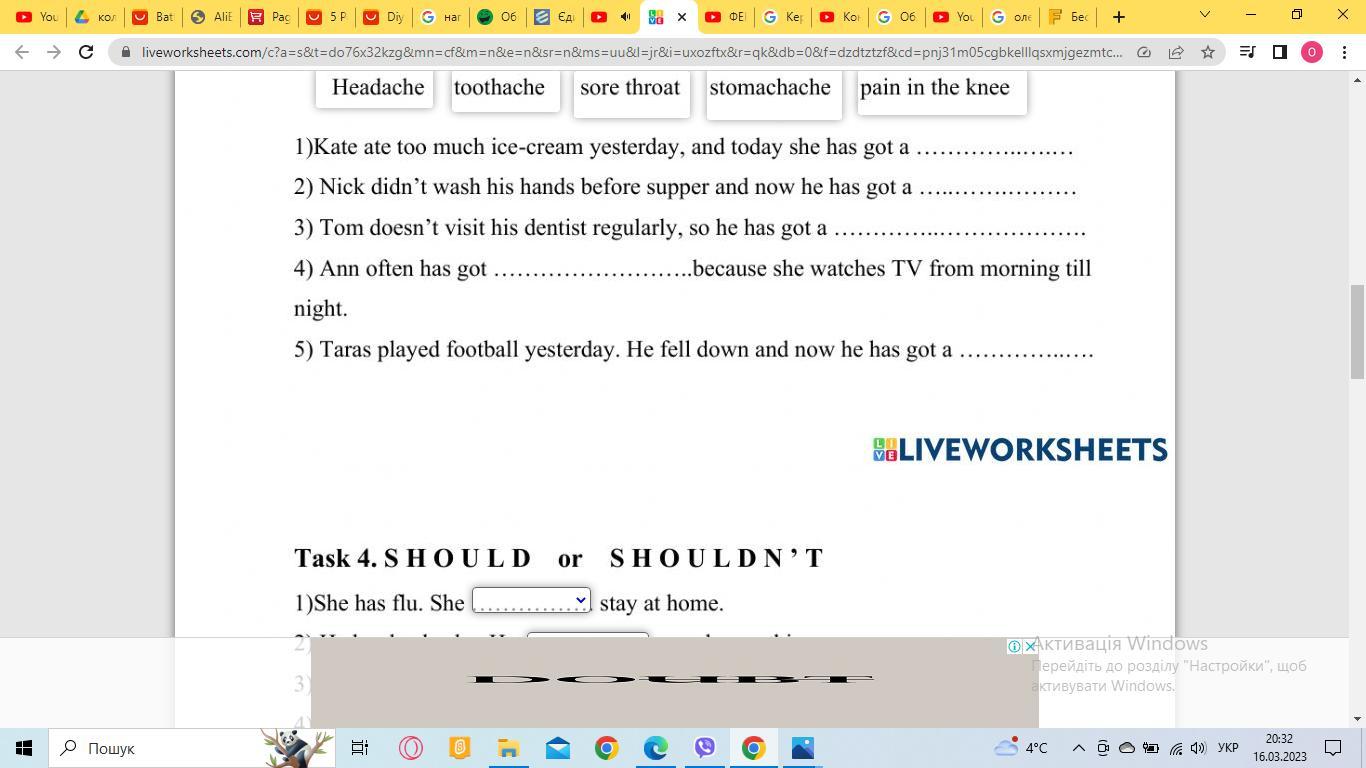Viewport: 1366px width, 768px height.
Task: Open Chrome's three-dot menu
Action: [x=1344, y=52]
